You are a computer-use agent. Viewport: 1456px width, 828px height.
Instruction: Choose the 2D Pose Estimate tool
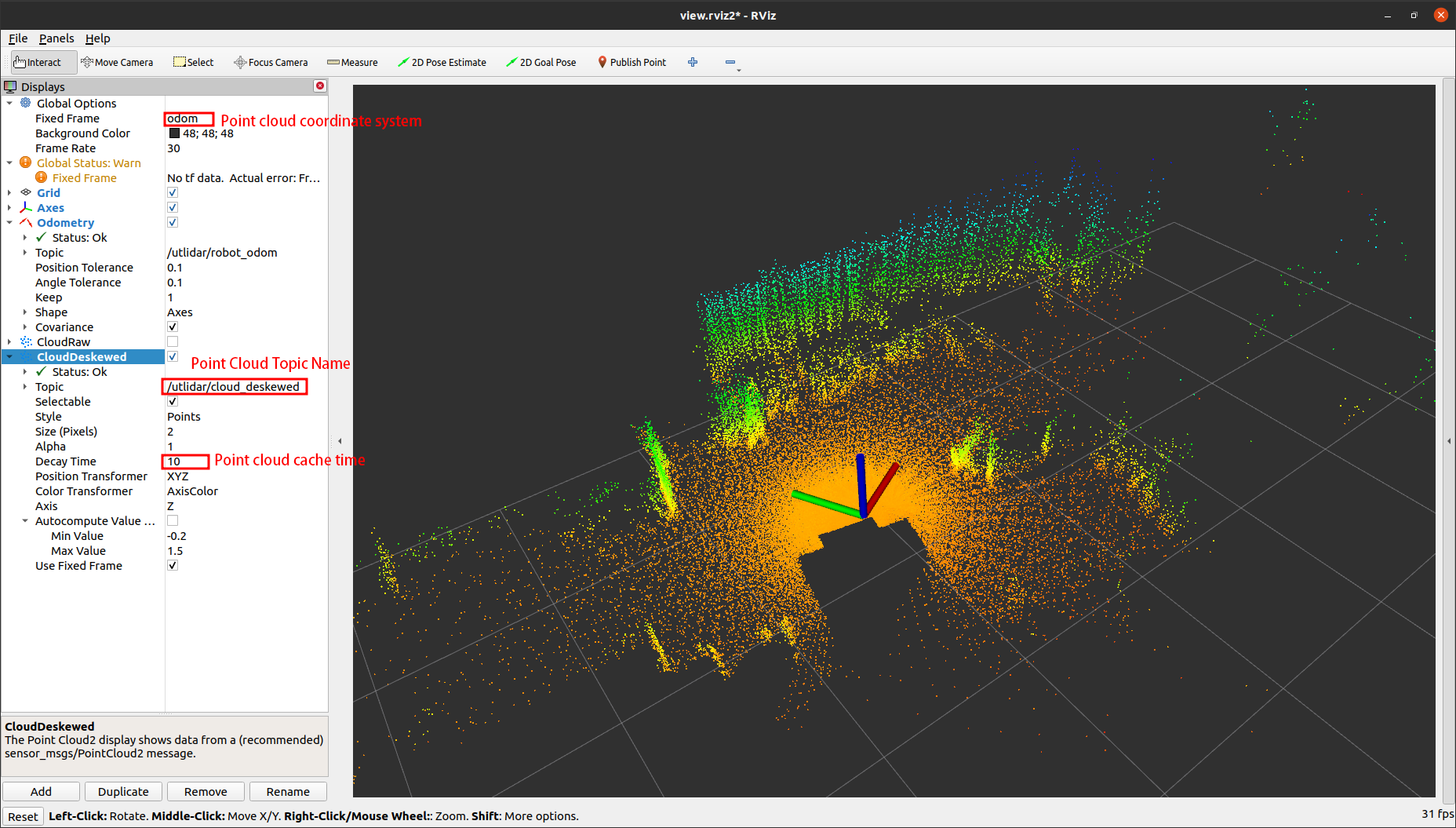click(x=442, y=62)
